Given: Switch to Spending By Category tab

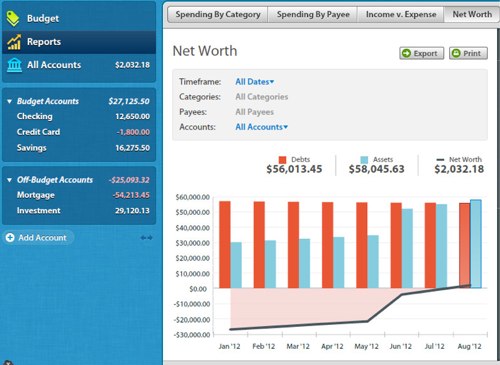Looking at the screenshot, I should coord(218,15).
